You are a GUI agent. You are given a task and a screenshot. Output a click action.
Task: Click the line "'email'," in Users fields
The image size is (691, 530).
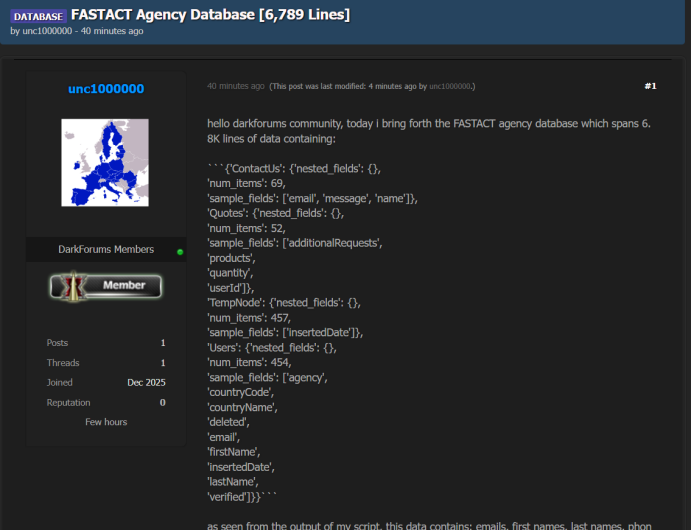click(x=223, y=437)
